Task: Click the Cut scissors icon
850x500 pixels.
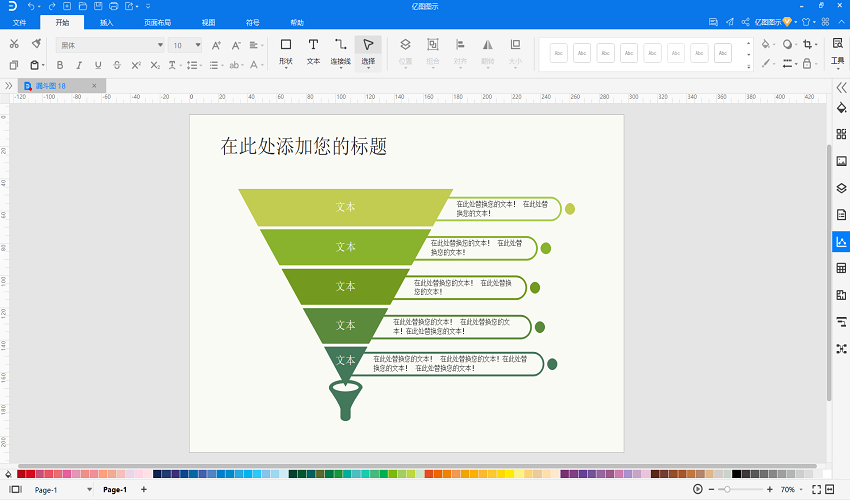Action: point(14,44)
